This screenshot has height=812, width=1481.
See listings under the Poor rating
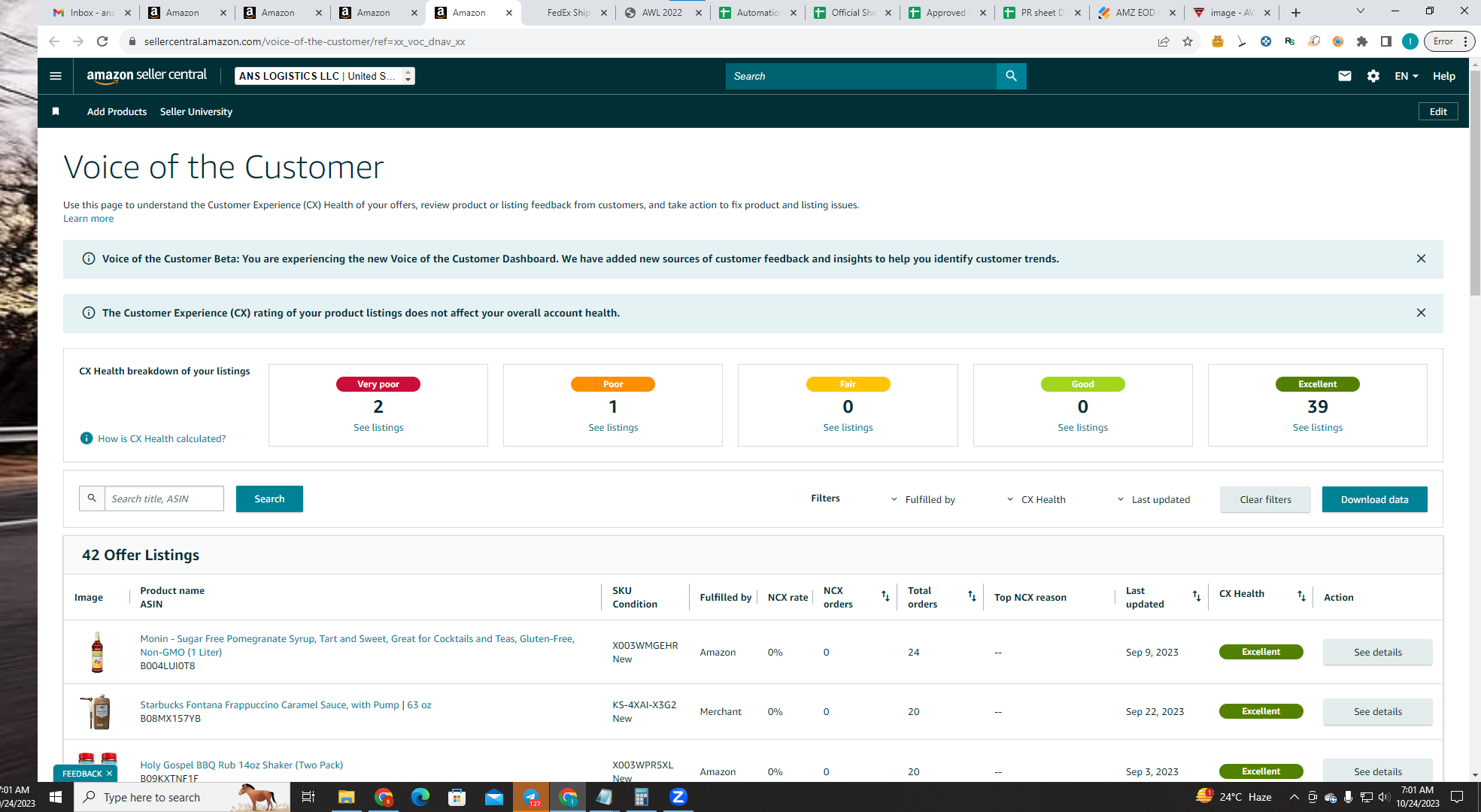pyautogui.click(x=613, y=427)
